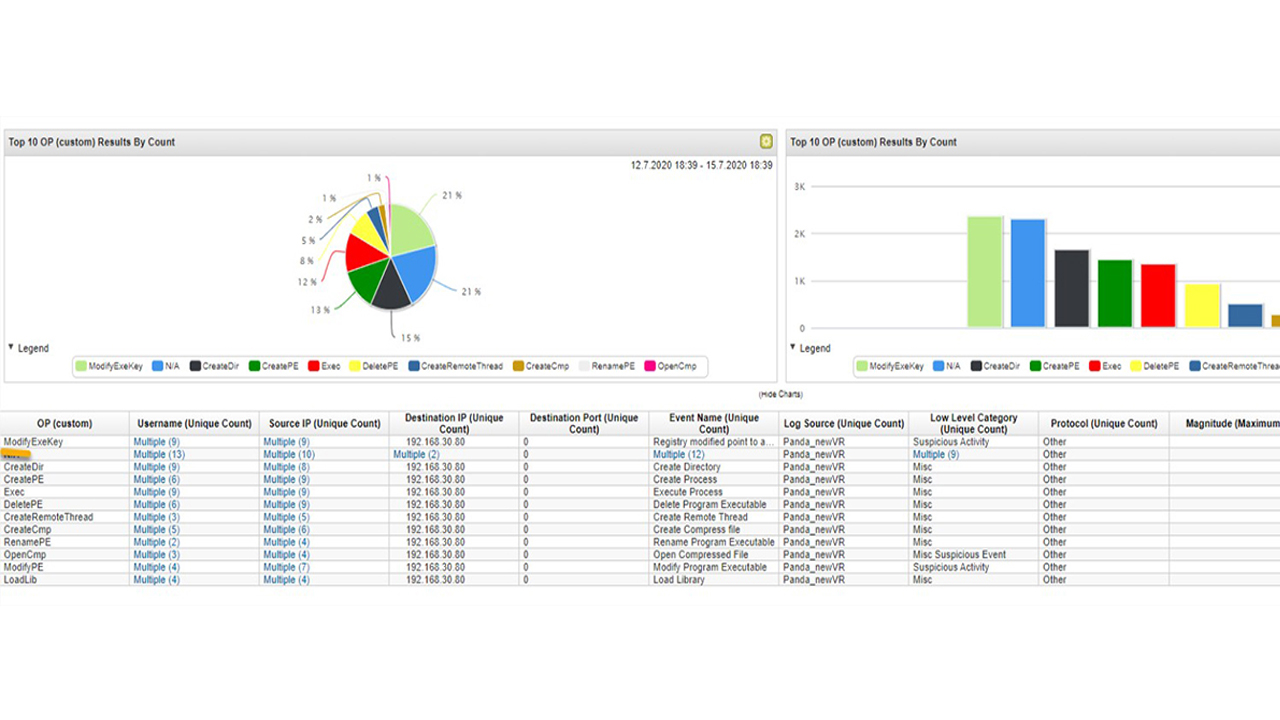Select Exec swatch in bar chart legend
The height and width of the screenshot is (720, 1280).
pyautogui.click(x=1095, y=367)
